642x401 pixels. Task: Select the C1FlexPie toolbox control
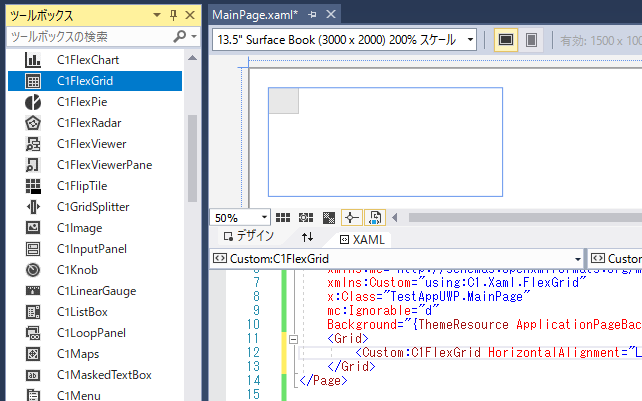(x=82, y=102)
